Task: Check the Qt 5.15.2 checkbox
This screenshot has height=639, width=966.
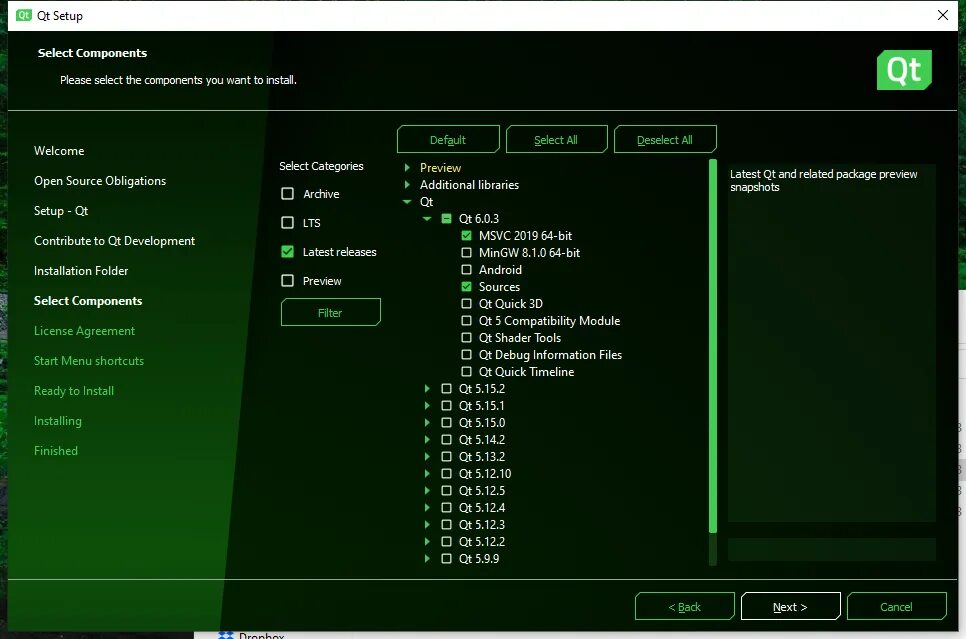Action: [447, 388]
